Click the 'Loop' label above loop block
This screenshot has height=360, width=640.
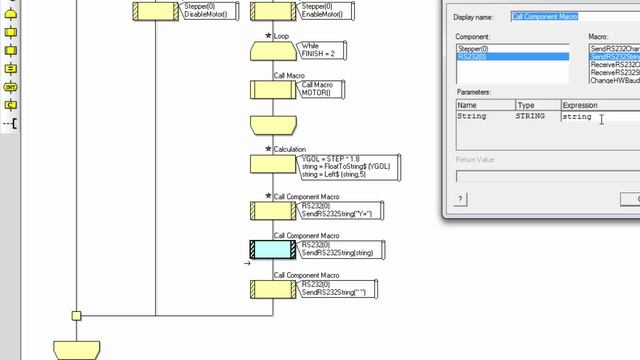pyautogui.click(x=281, y=36)
